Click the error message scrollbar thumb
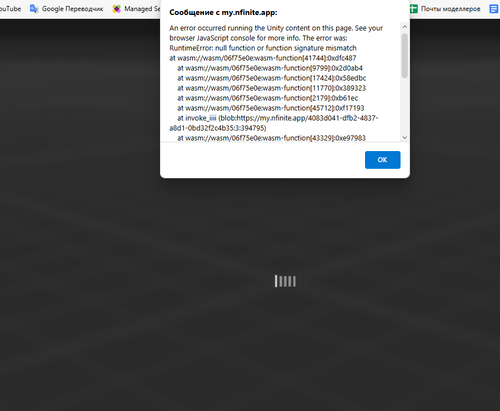Viewport: 500px width, 411px height. tap(405, 56)
